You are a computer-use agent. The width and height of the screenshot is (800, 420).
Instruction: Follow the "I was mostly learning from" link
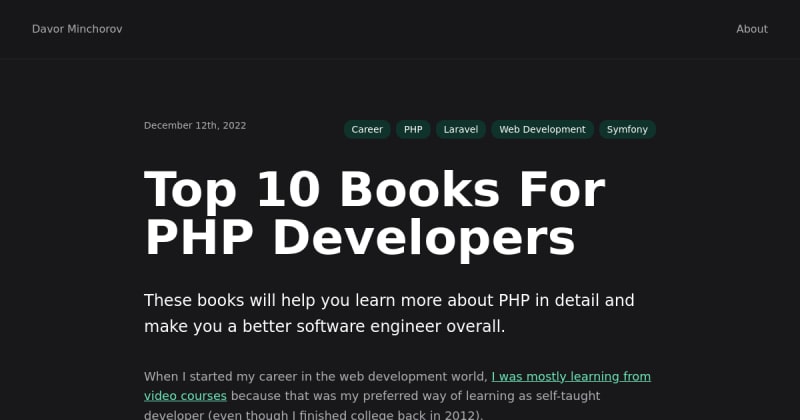[x=570, y=376]
